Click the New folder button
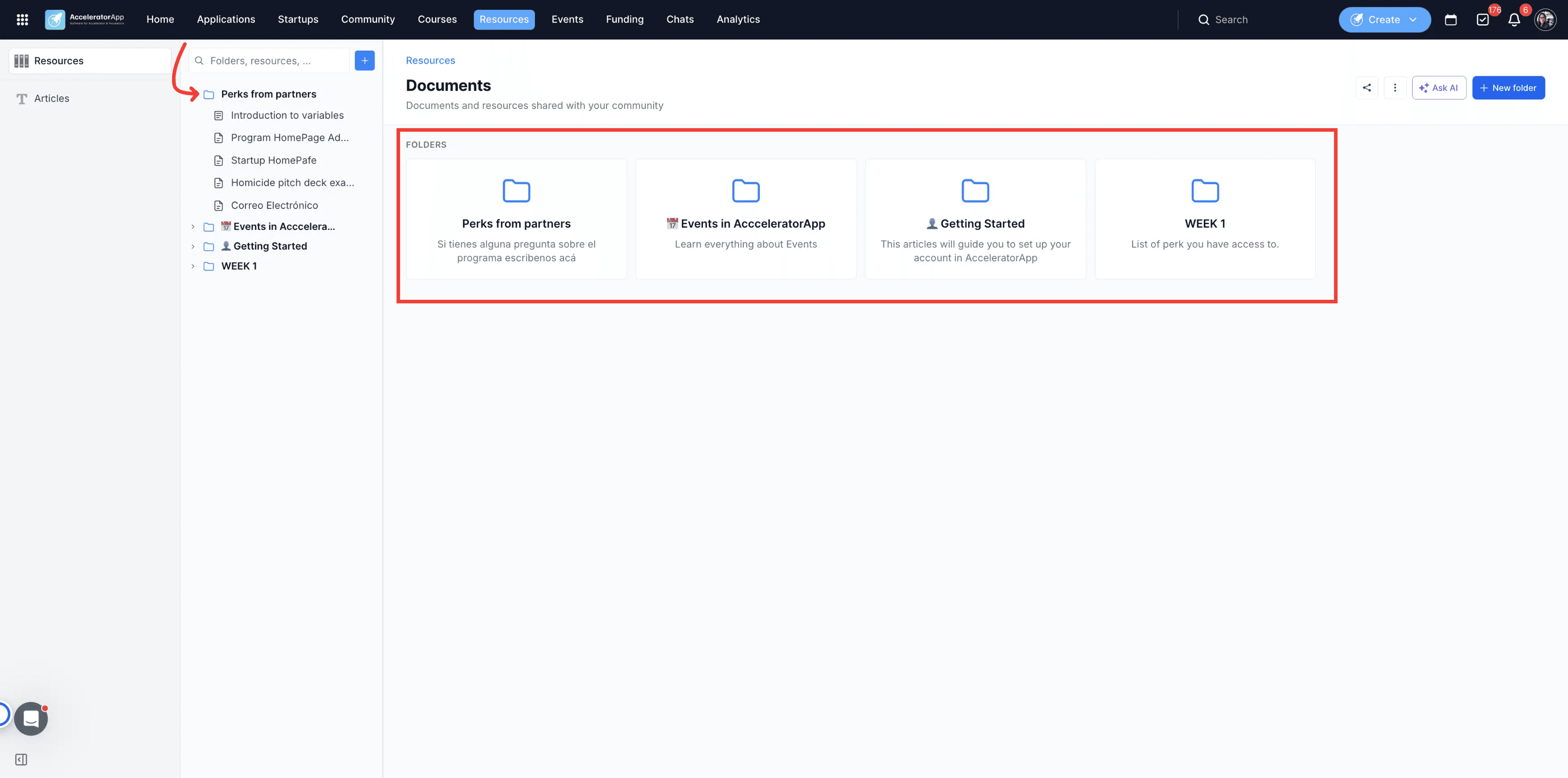This screenshot has height=778, width=1568. point(1508,88)
